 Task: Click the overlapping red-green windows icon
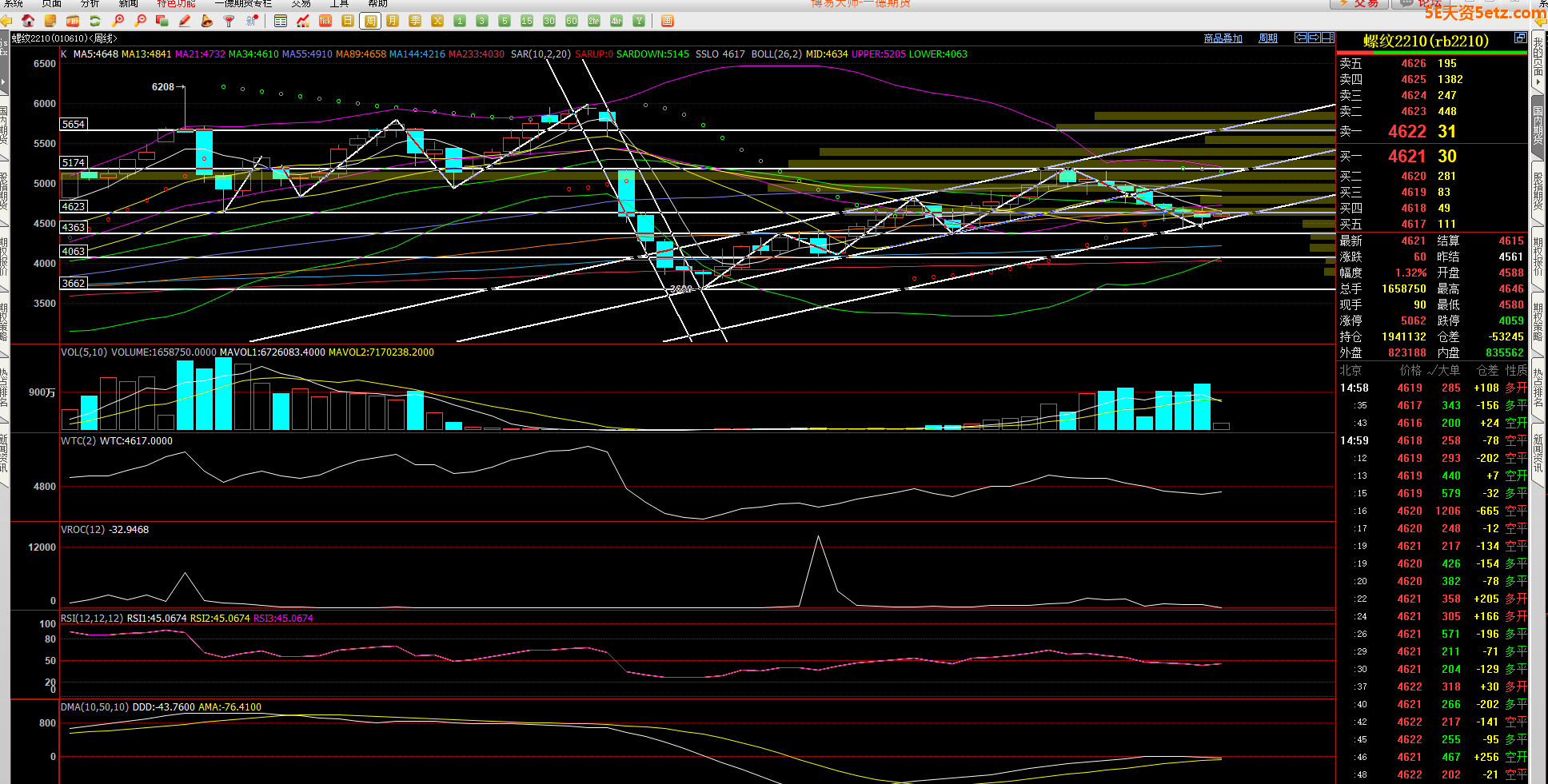(x=162, y=21)
